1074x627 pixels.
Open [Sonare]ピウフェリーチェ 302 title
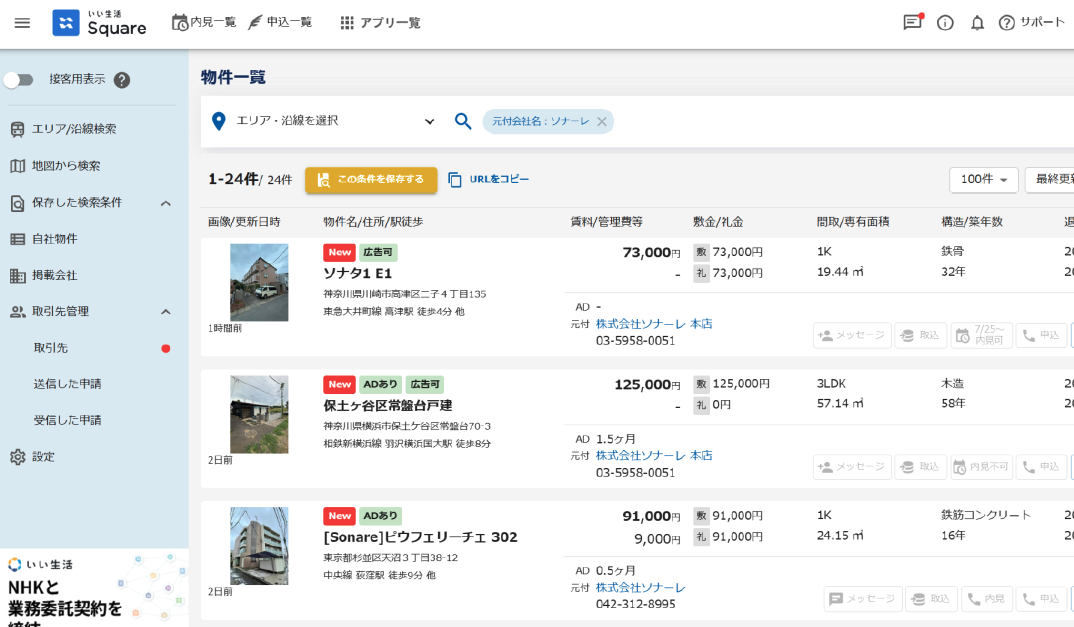click(421, 537)
